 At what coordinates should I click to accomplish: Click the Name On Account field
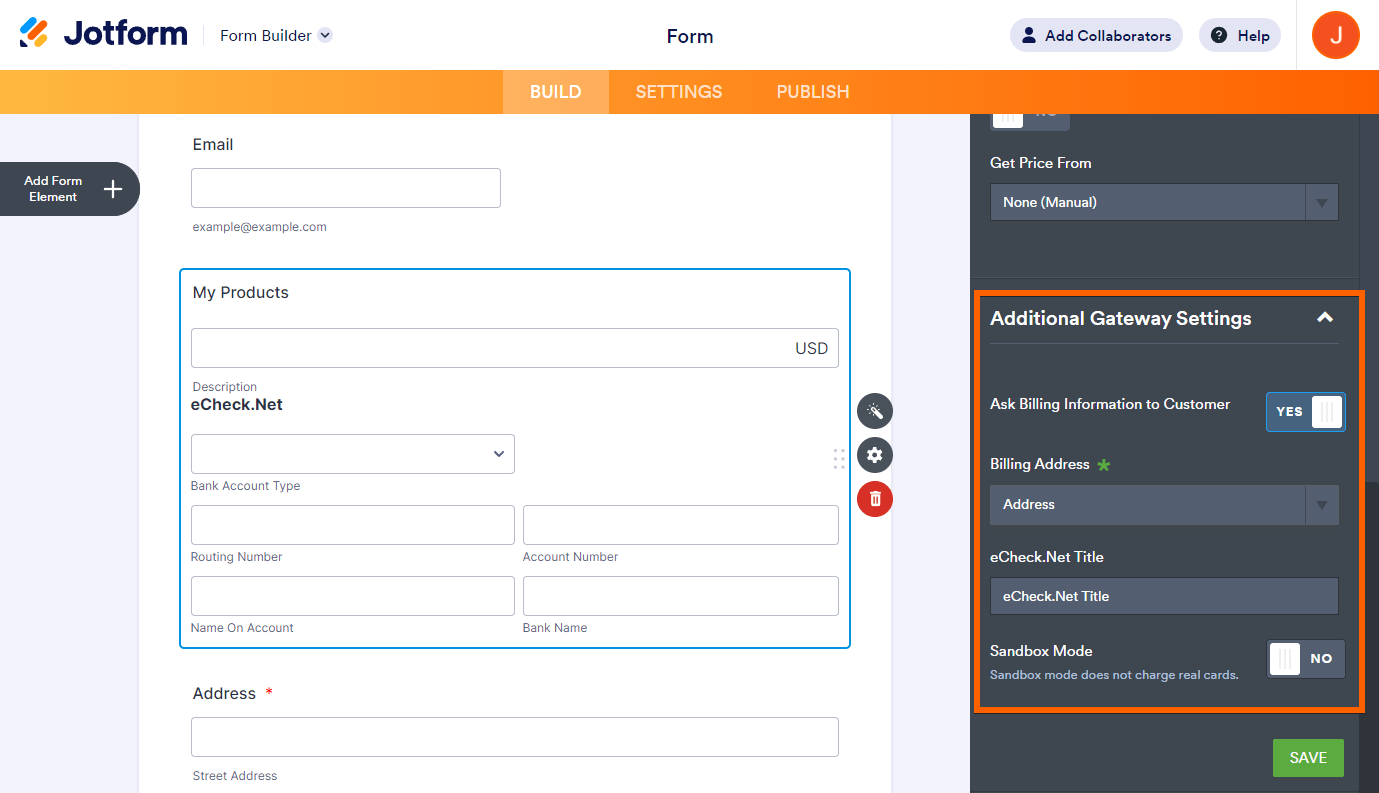353,596
